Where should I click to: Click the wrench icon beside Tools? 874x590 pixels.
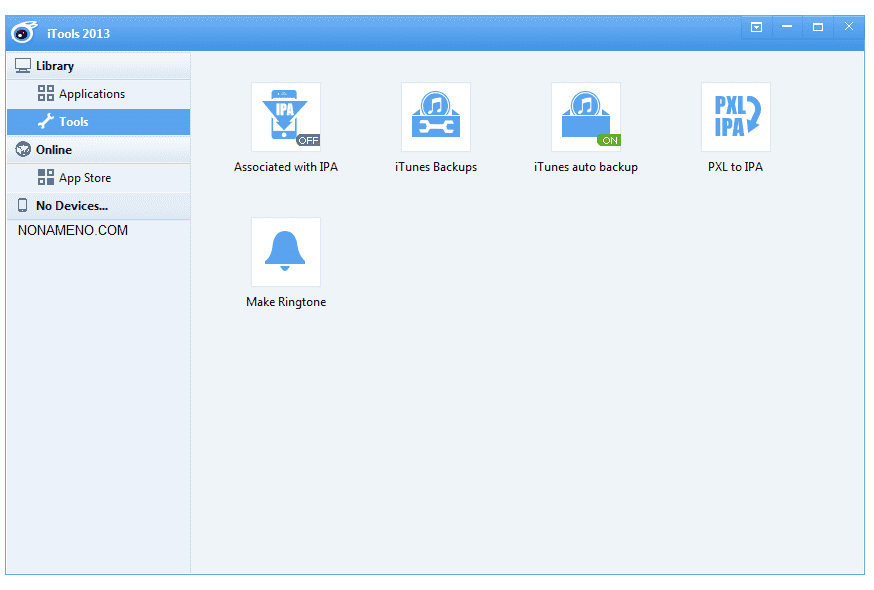(46, 122)
